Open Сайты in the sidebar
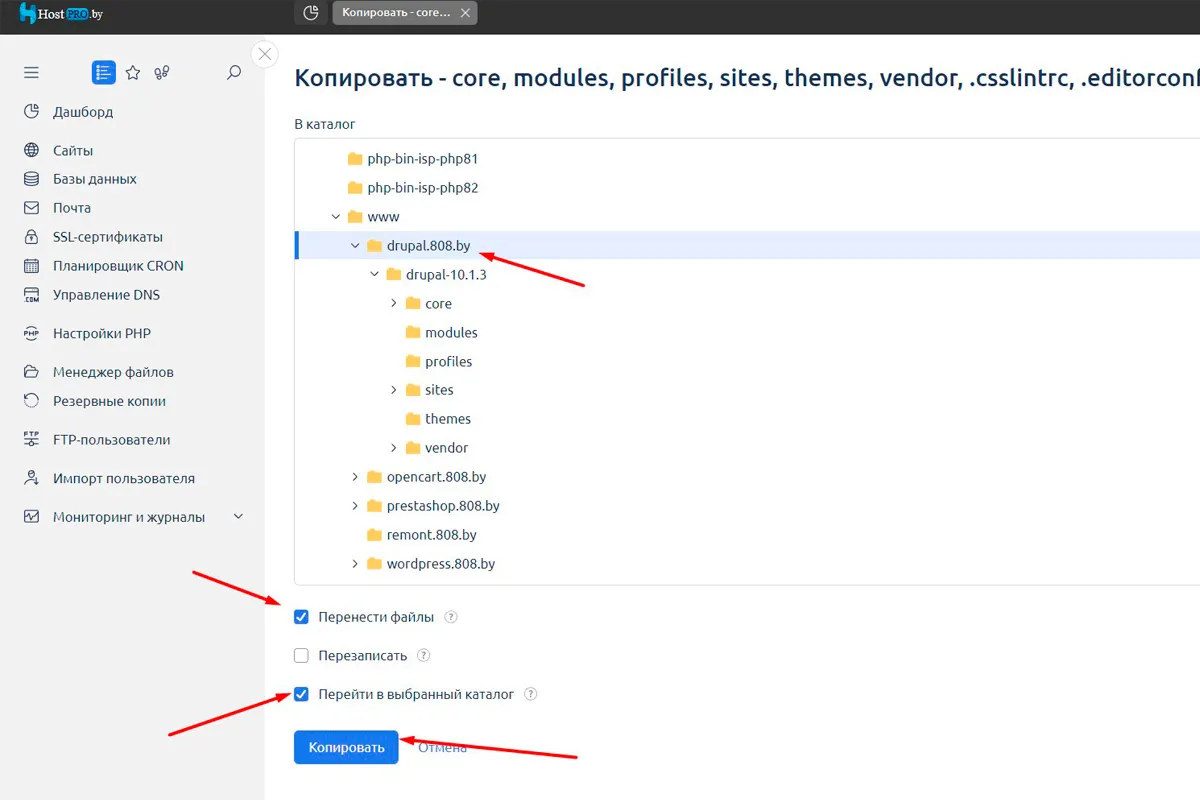Viewport: 1200px width, 800px height. pos(73,151)
